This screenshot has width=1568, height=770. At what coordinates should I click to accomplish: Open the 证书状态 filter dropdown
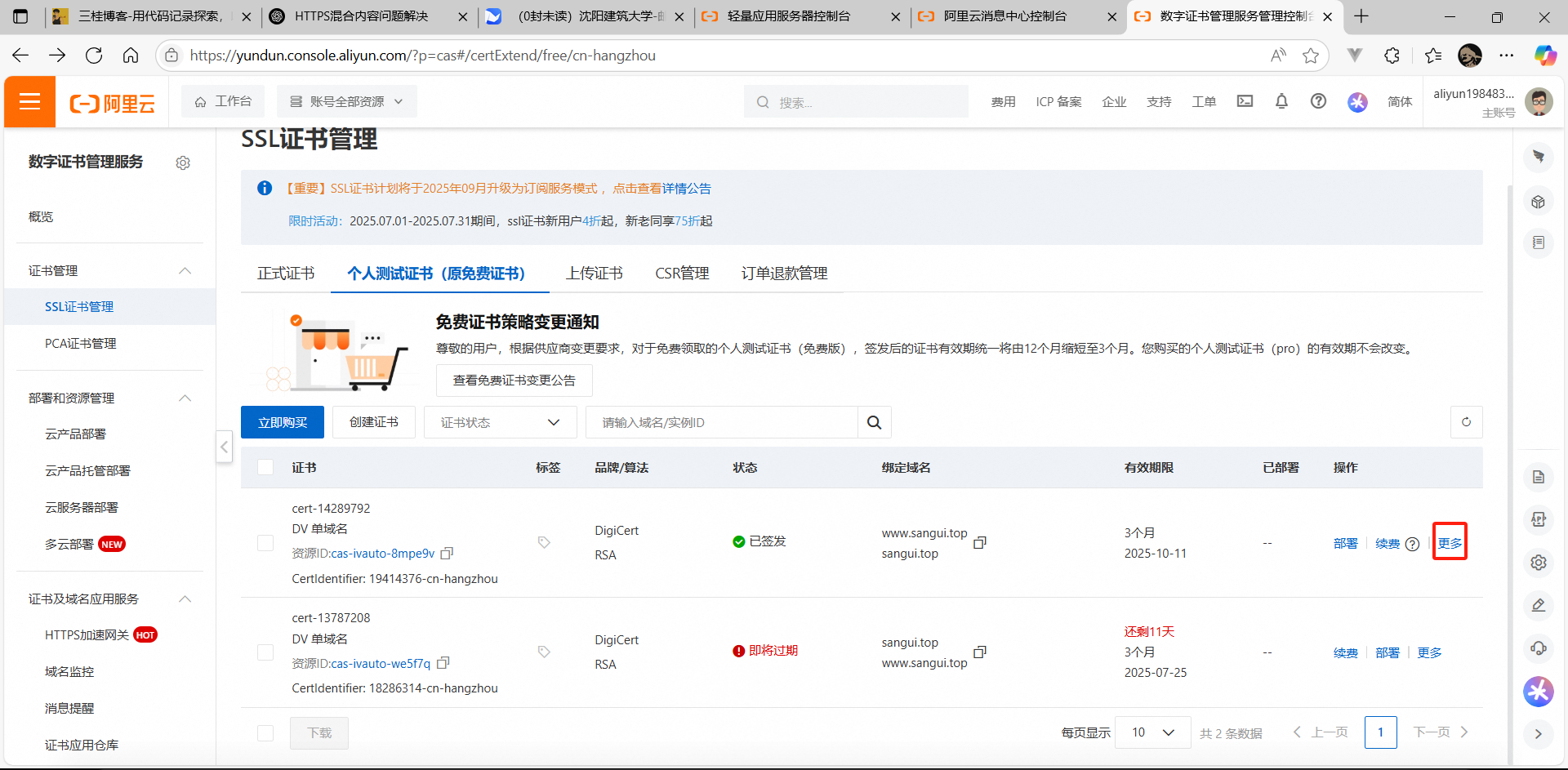click(500, 422)
